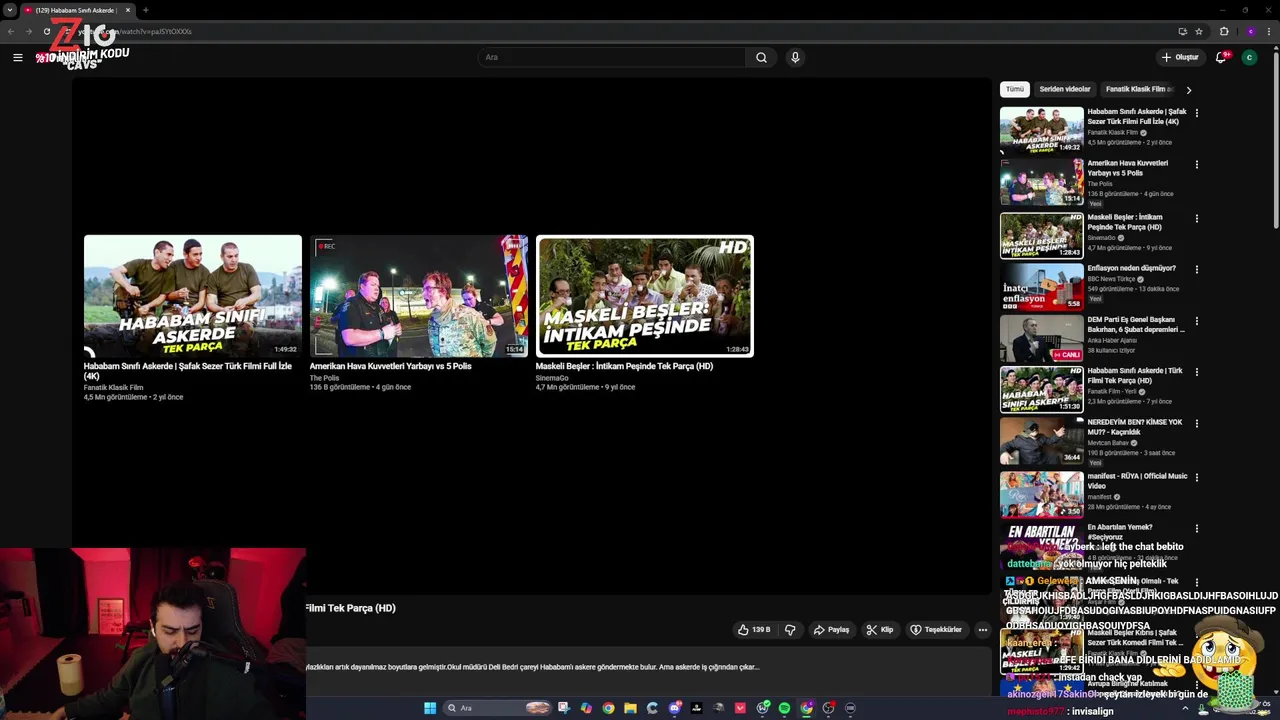Screen dimensions: 1280x720
Task: Open OBS Studio from taskbar
Action: click(x=828, y=708)
